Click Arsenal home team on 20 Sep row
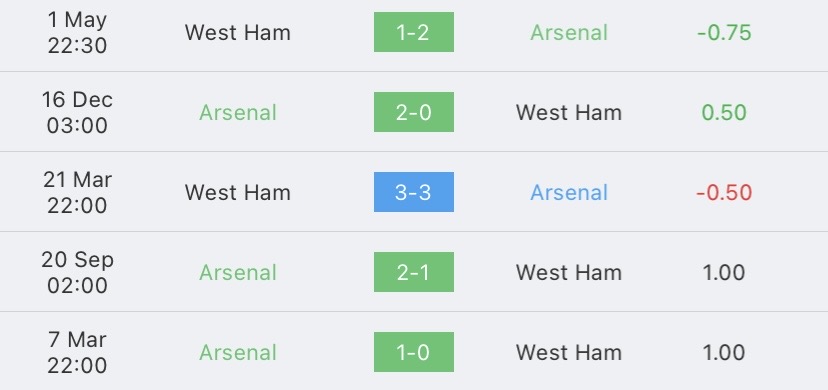The width and height of the screenshot is (828, 390). [x=238, y=273]
